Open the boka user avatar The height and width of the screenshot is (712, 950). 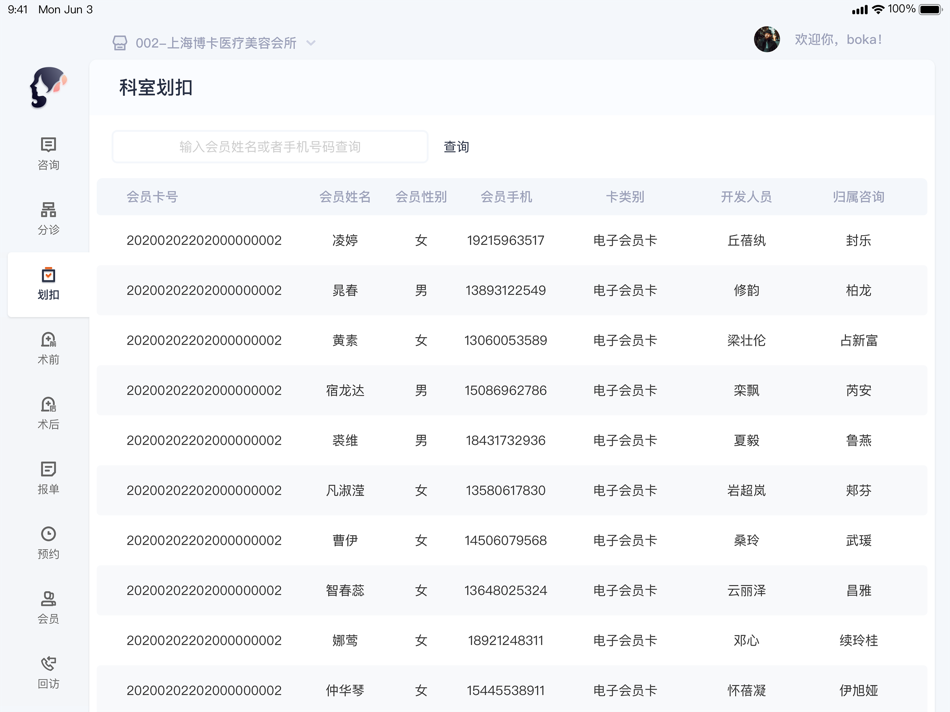pyautogui.click(x=766, y=39)
